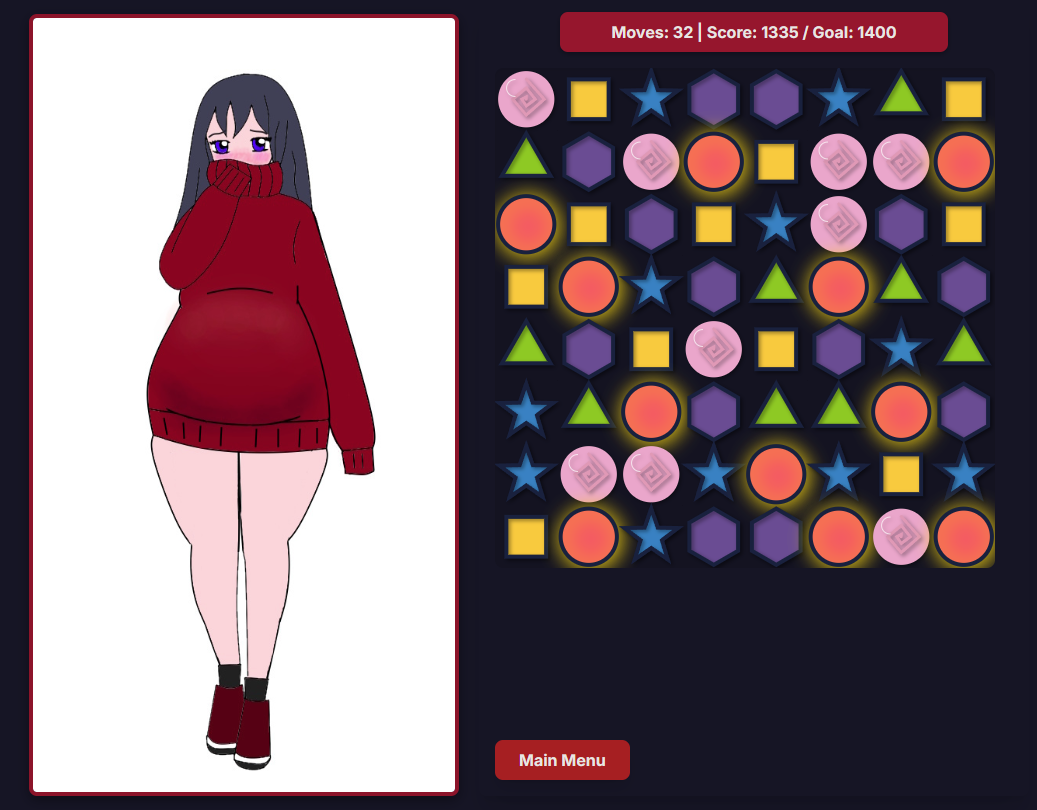Choose the yellow square in bottom-left corner
This screenshot has width=1037, height=810.
click(526, 536)
